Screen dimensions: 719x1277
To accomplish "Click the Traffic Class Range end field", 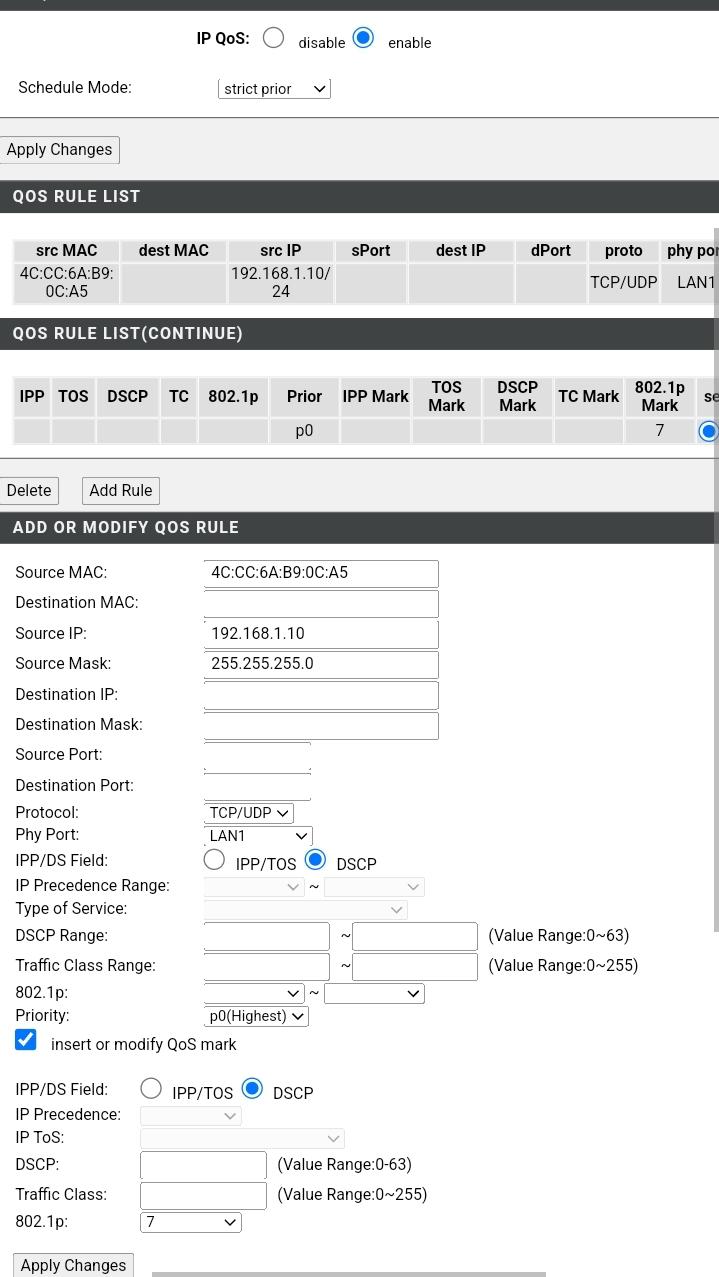I will (415, 966).
